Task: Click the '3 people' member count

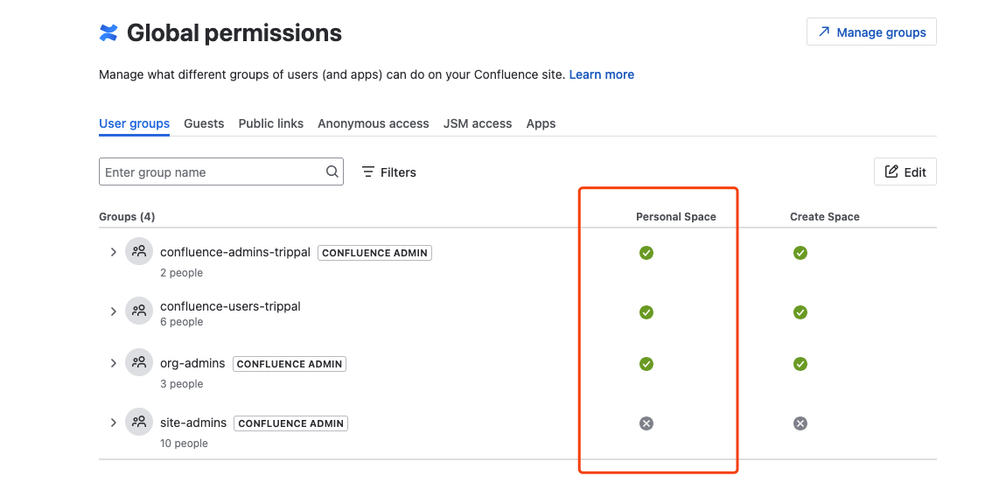Action: [x=182, y=384]
